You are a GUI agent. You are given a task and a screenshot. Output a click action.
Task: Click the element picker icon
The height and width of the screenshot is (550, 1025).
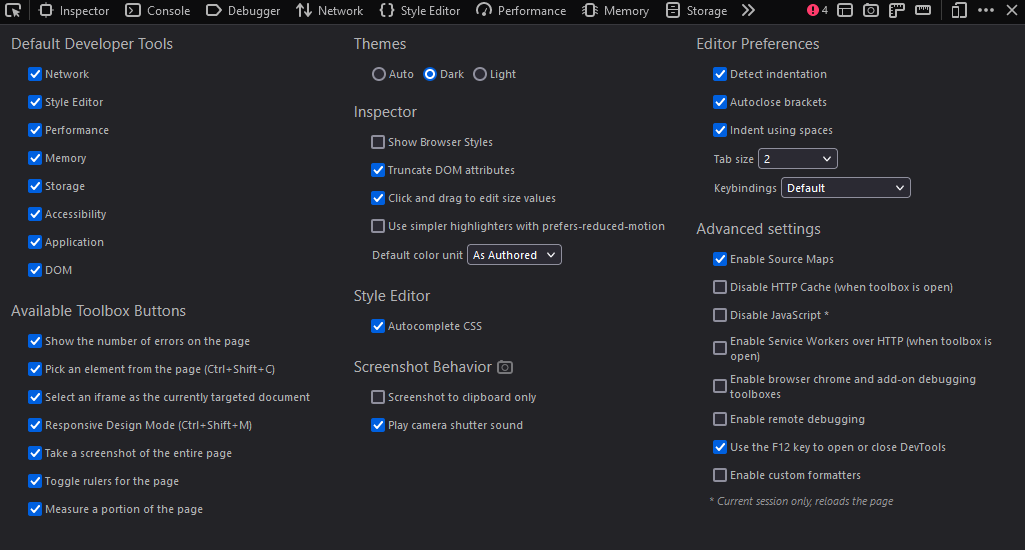tap(13, 11)
